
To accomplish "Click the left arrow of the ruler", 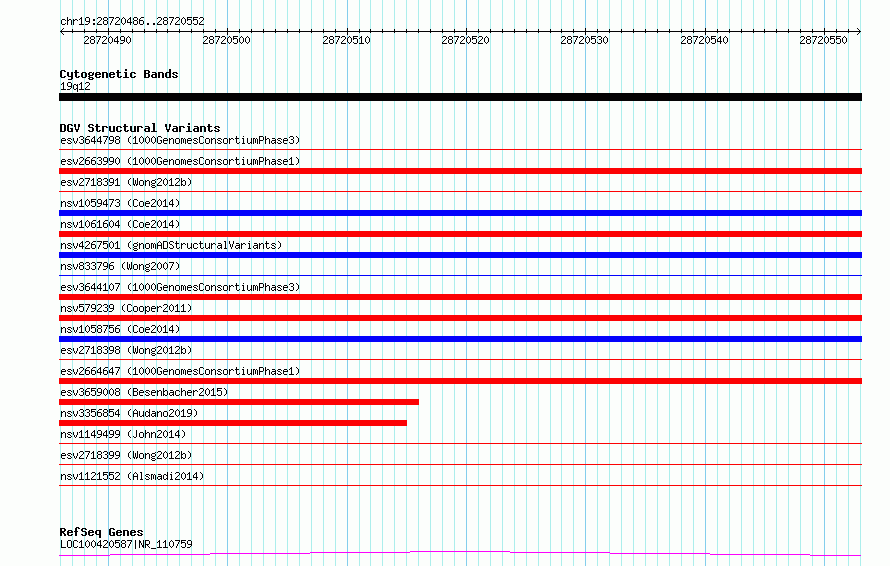I will click(x=62, y=31).
